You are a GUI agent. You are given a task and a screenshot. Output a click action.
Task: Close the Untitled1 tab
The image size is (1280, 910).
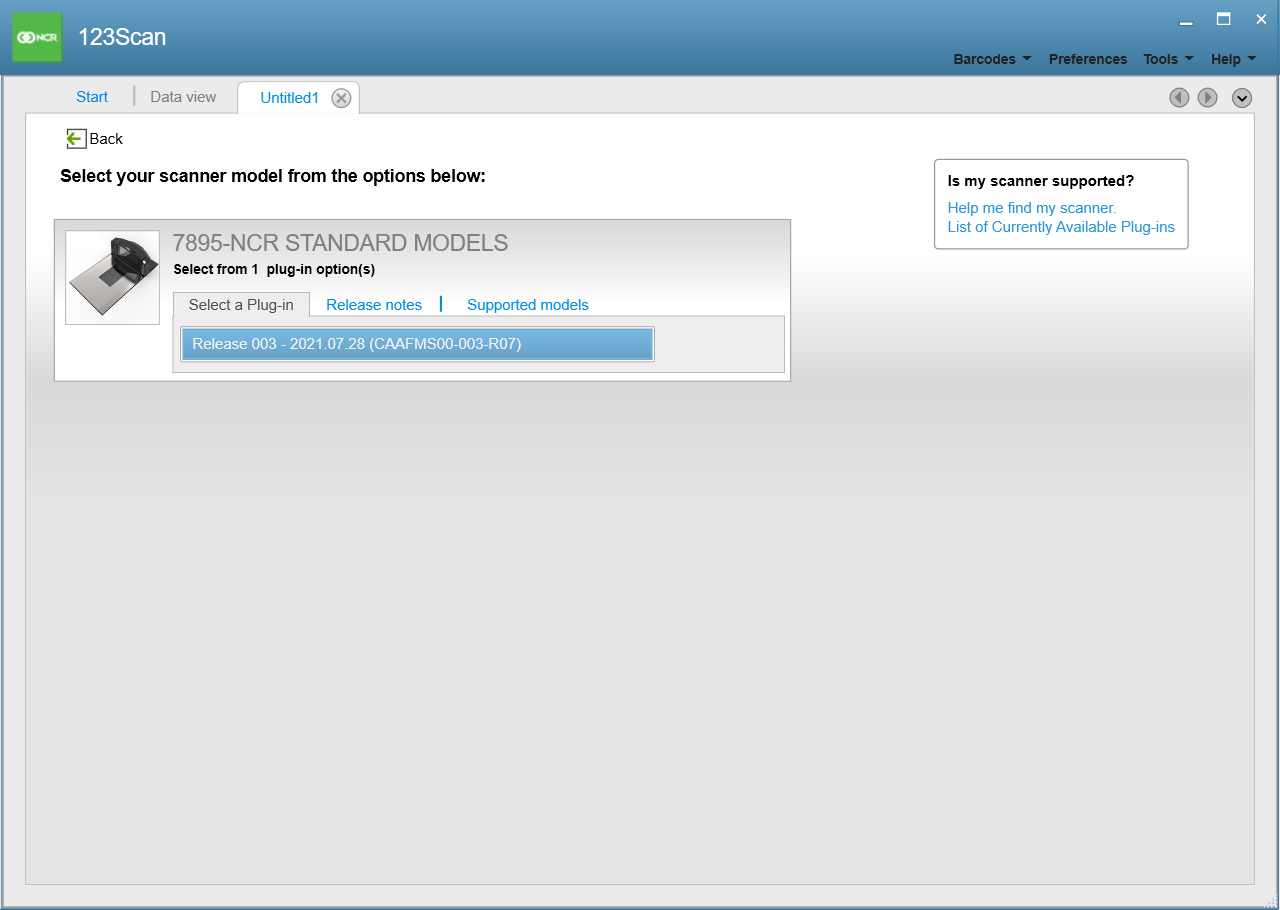point(341,98)
